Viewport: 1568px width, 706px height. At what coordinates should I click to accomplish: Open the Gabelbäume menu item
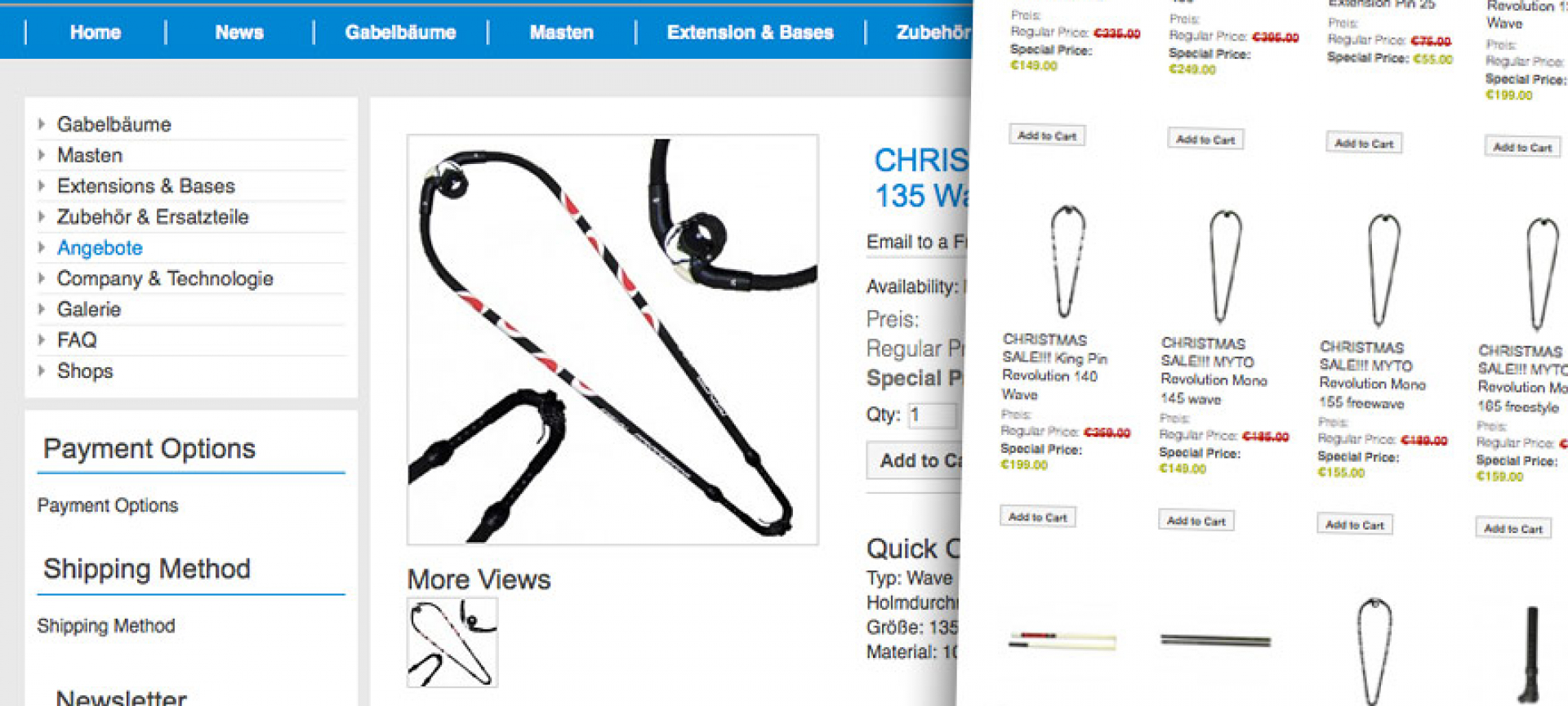400,33
